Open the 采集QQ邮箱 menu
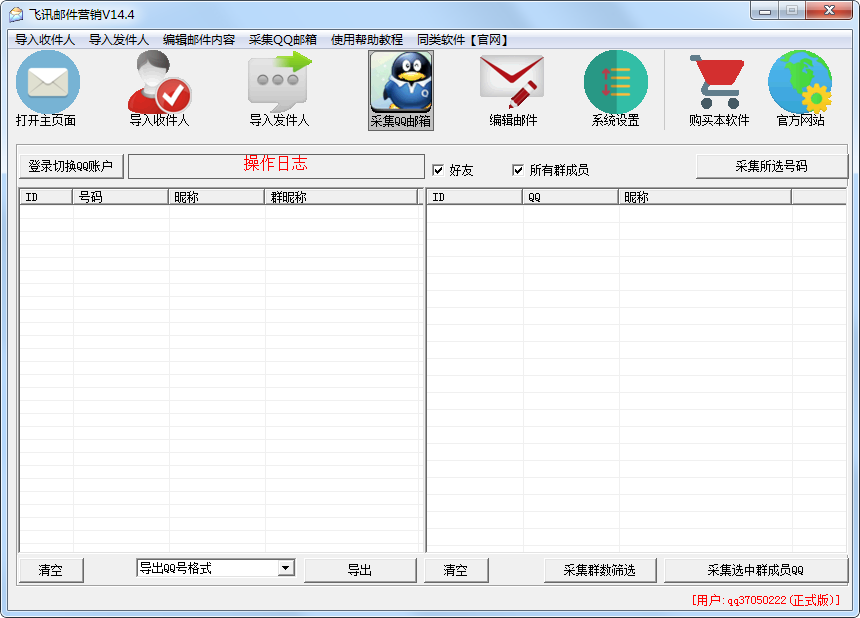The height and width of the screenshot is (618, 860). click(283, 40)
